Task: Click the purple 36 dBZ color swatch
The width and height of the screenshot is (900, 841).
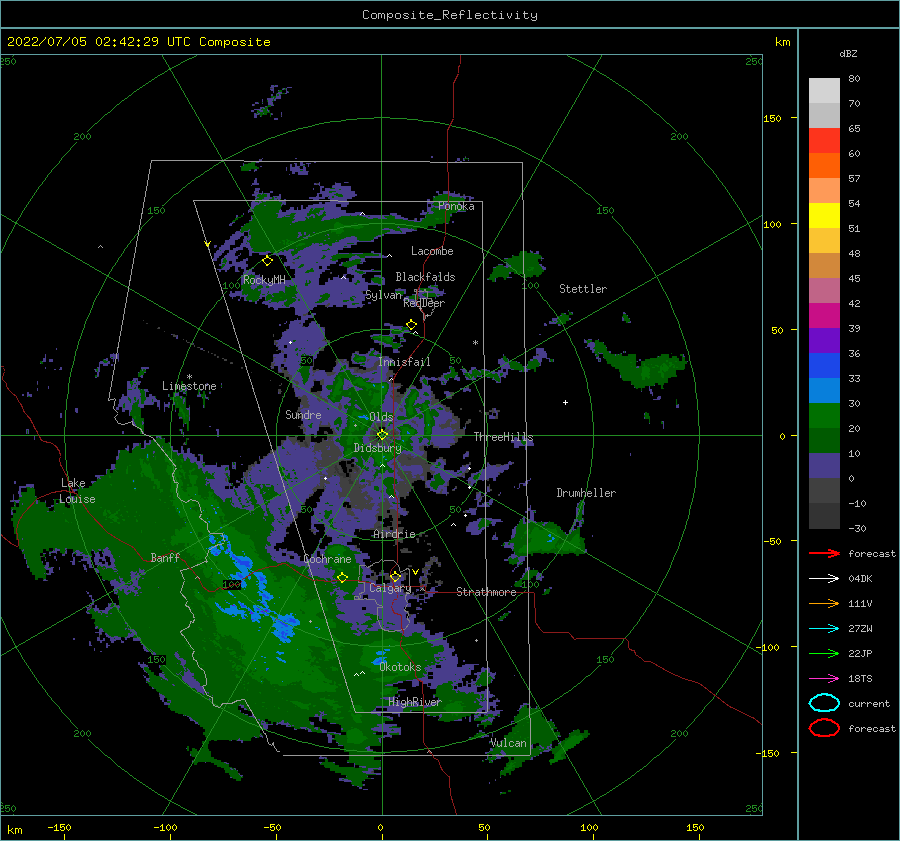Action: point(824,340)
